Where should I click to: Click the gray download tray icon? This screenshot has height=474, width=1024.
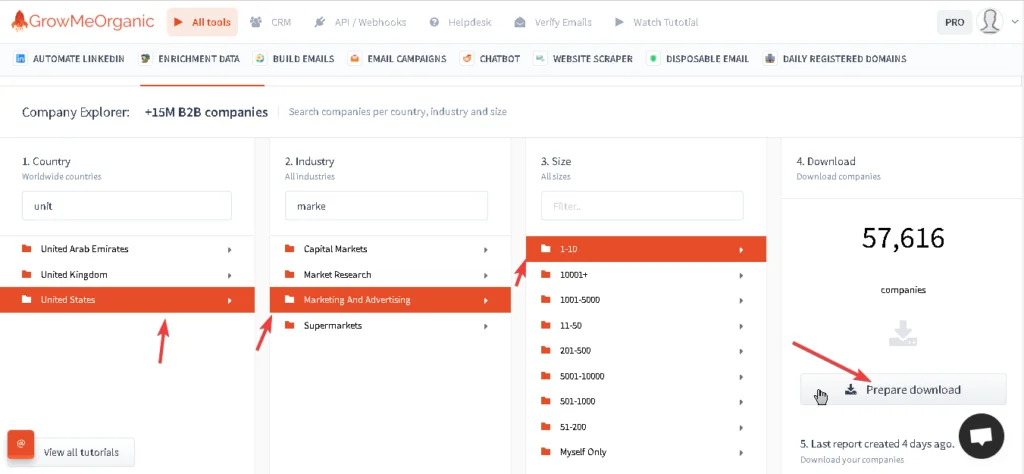coord(903,333)
